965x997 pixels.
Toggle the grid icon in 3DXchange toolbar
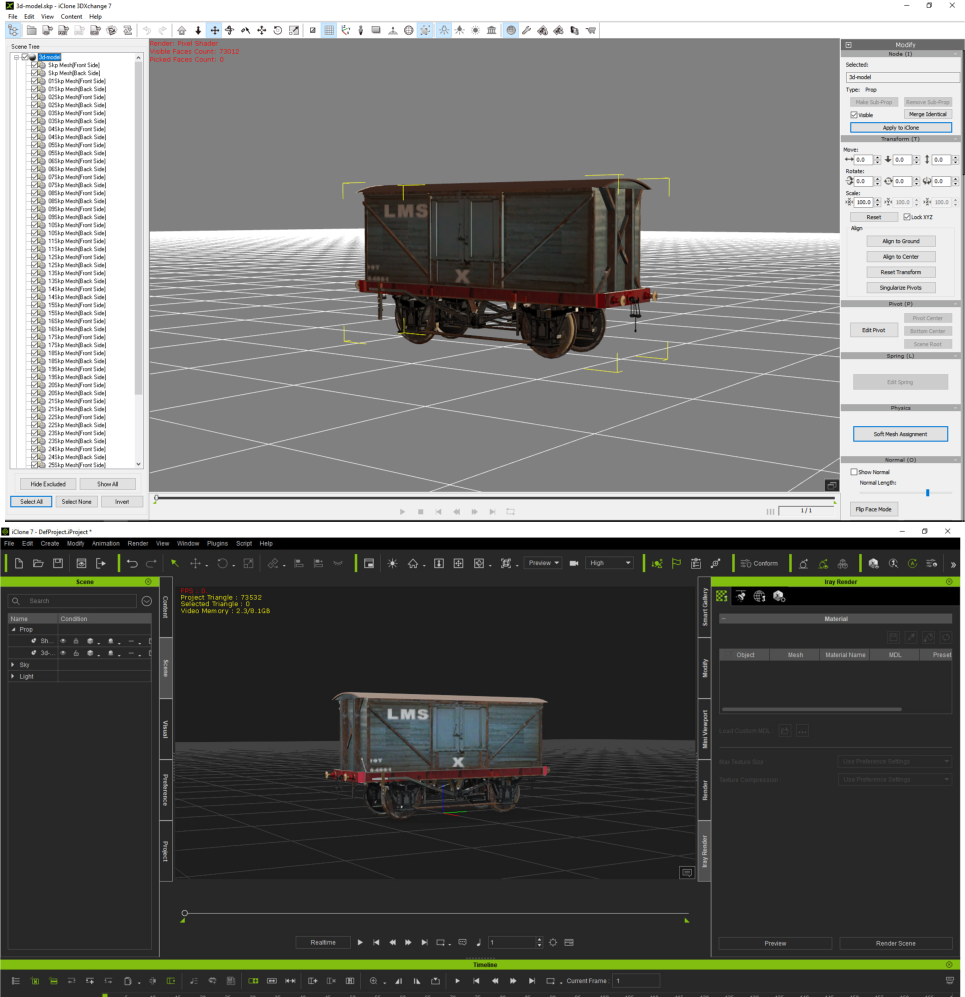[x=329, y=30]
